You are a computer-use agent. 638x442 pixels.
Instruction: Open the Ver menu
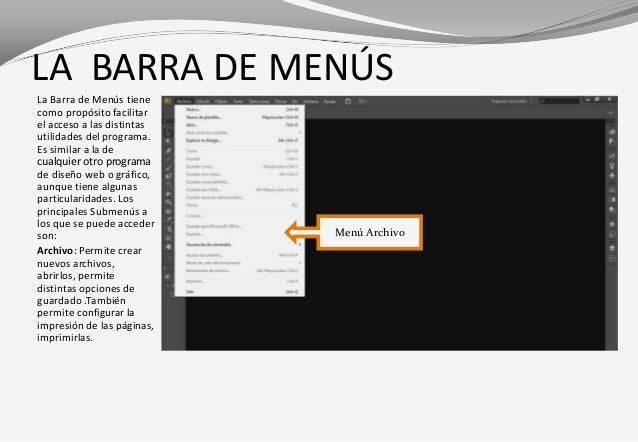click(295, 101)
